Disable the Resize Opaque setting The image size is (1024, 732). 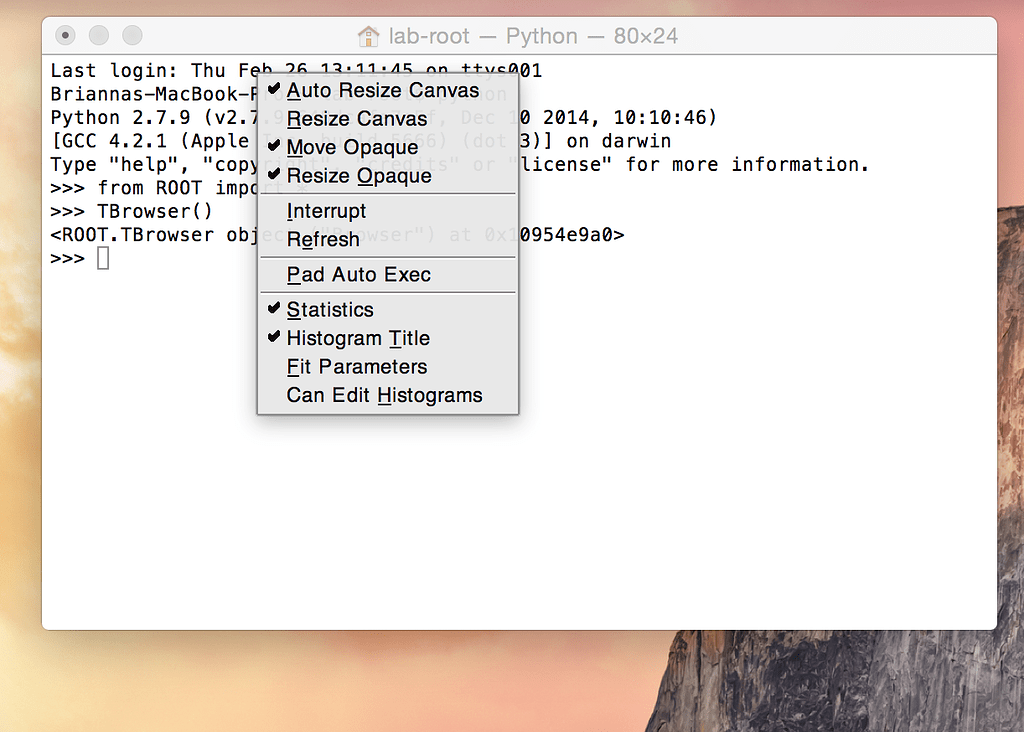pos(359,176)
